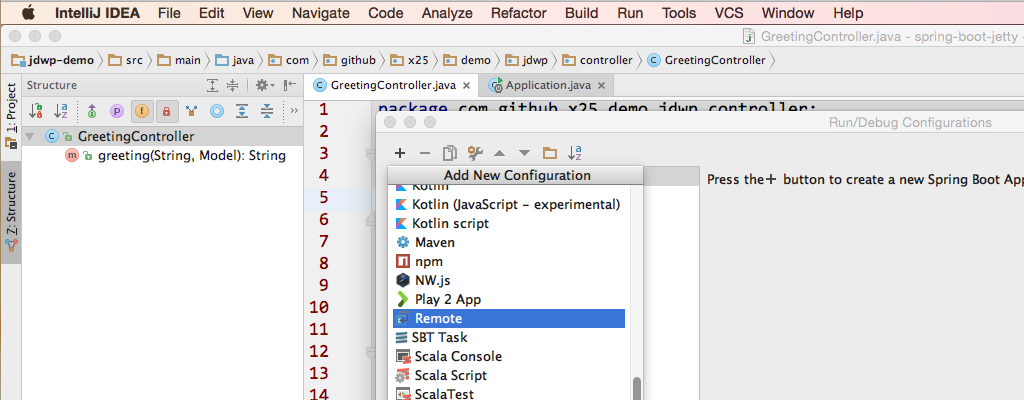
Task: Select Maven configuration type
Action: [509, 242]
